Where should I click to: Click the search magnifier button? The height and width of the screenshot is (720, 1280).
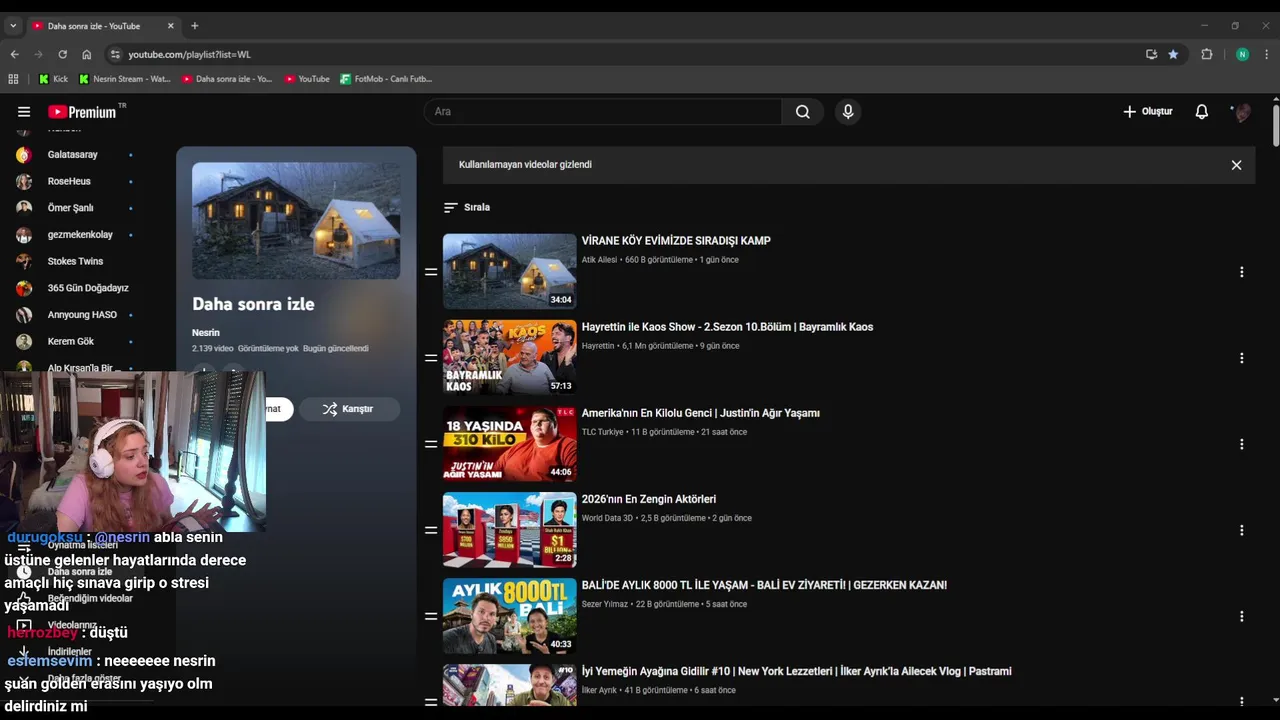coord(803,112)
